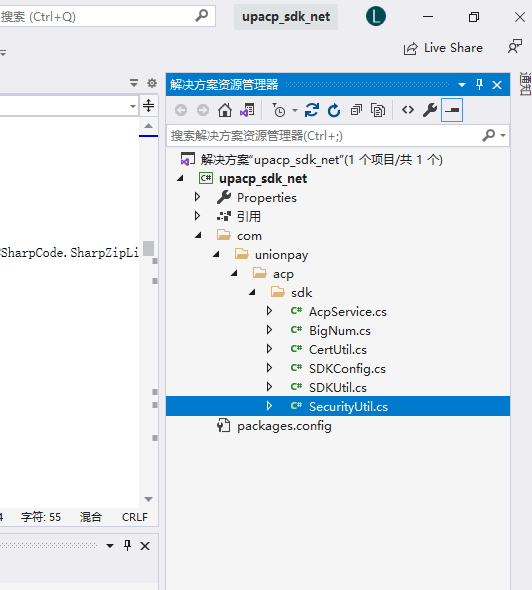The height and width of the screenshot is (590, 532).
Task: Switch views with the solution/folder view icon
Action: [247, 110]
